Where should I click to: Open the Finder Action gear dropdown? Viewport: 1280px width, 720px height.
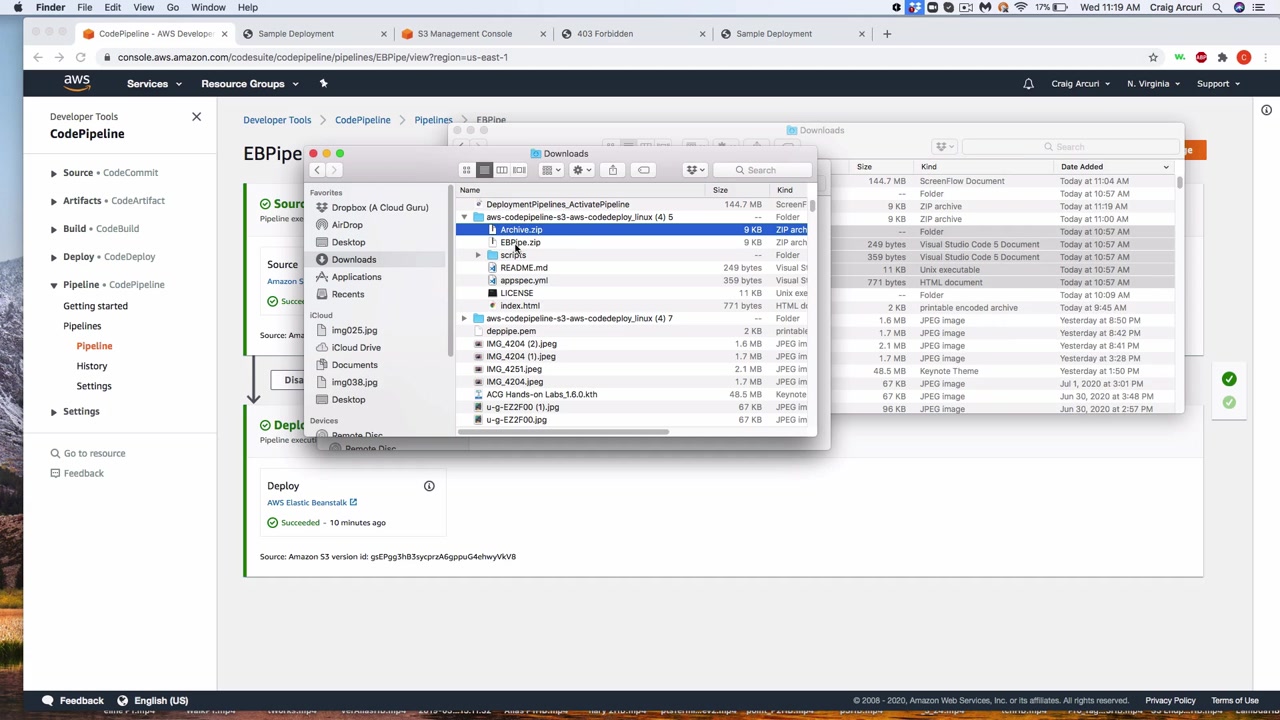coord(581,170)
